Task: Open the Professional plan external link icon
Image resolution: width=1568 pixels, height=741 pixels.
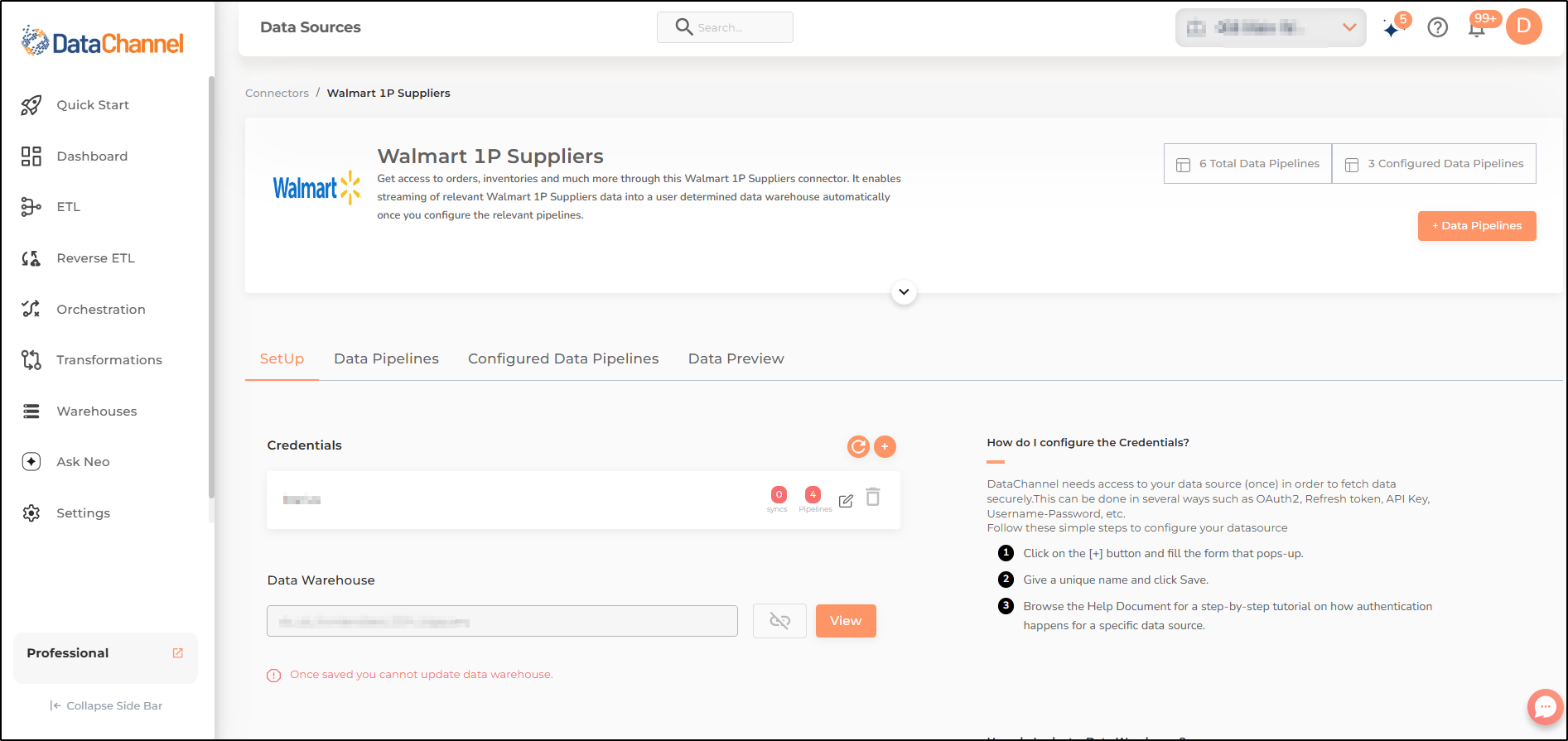Action: tap(177, 653)
